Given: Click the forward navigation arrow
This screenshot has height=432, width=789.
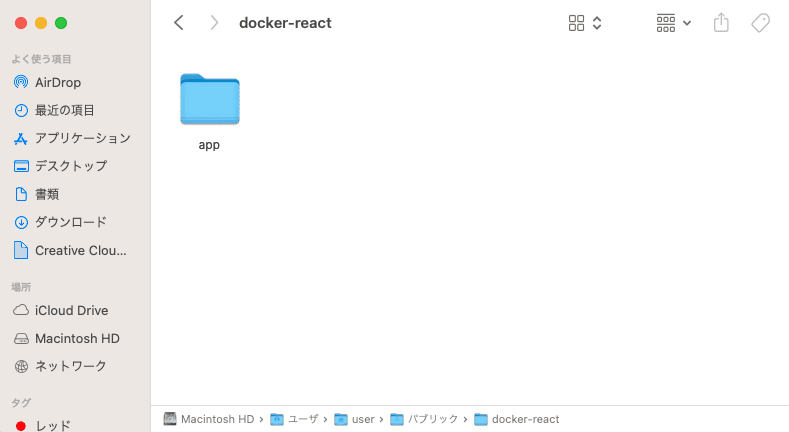Looking at the screenshot, I should (214, 22).
